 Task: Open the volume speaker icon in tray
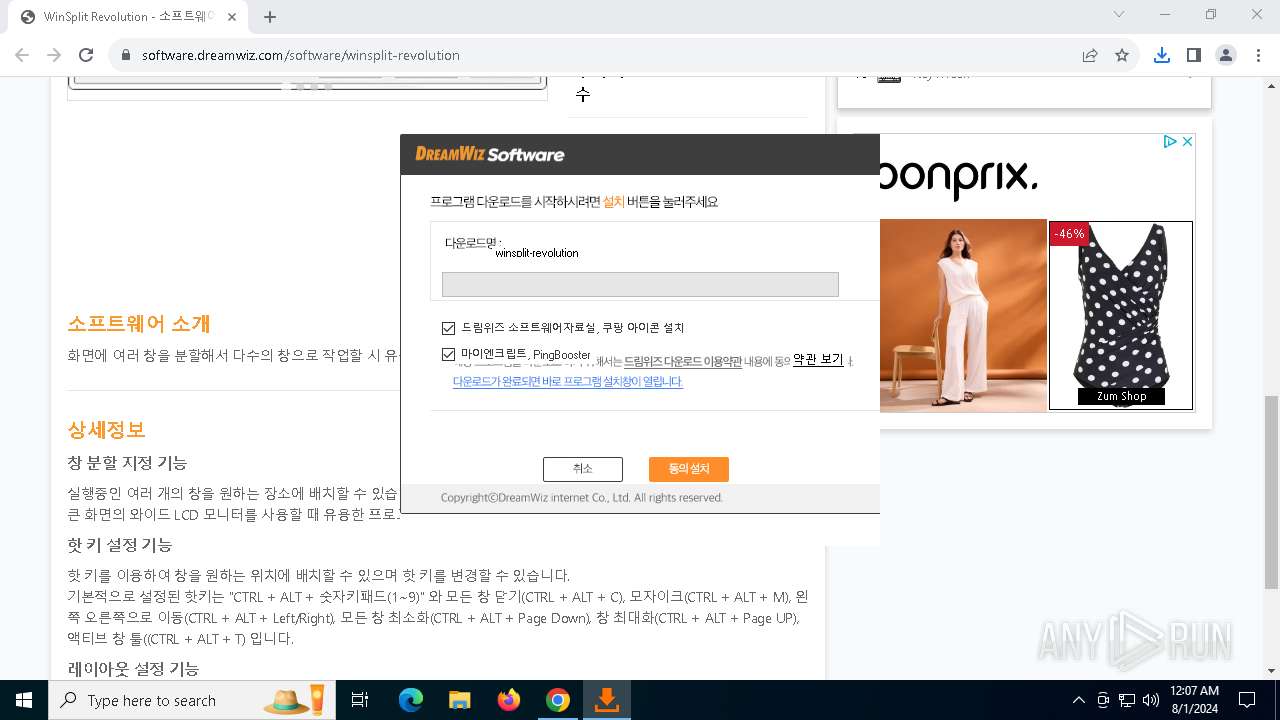tap(1151, 700)
